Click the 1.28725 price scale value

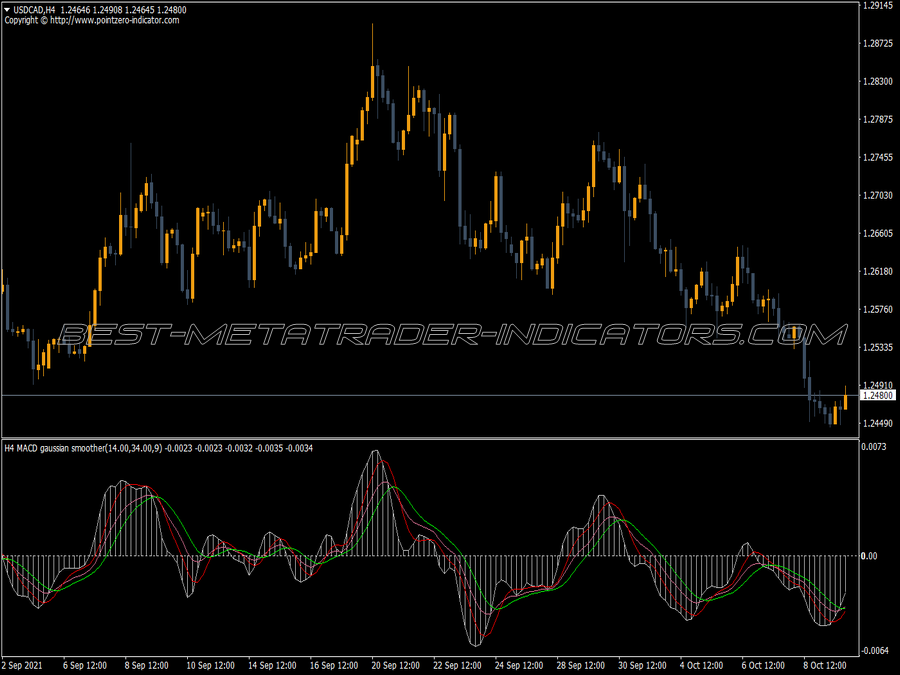[878, 43]
